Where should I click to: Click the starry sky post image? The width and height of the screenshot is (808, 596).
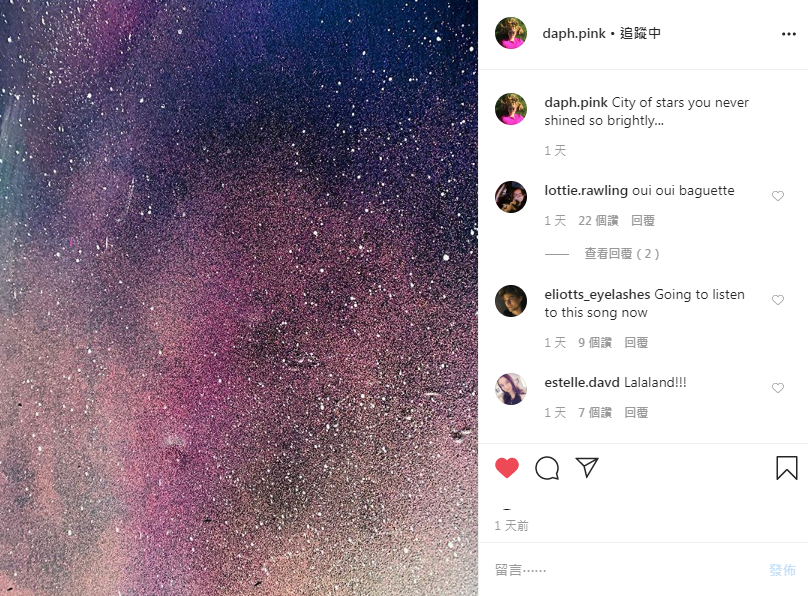tap(239, 298)
